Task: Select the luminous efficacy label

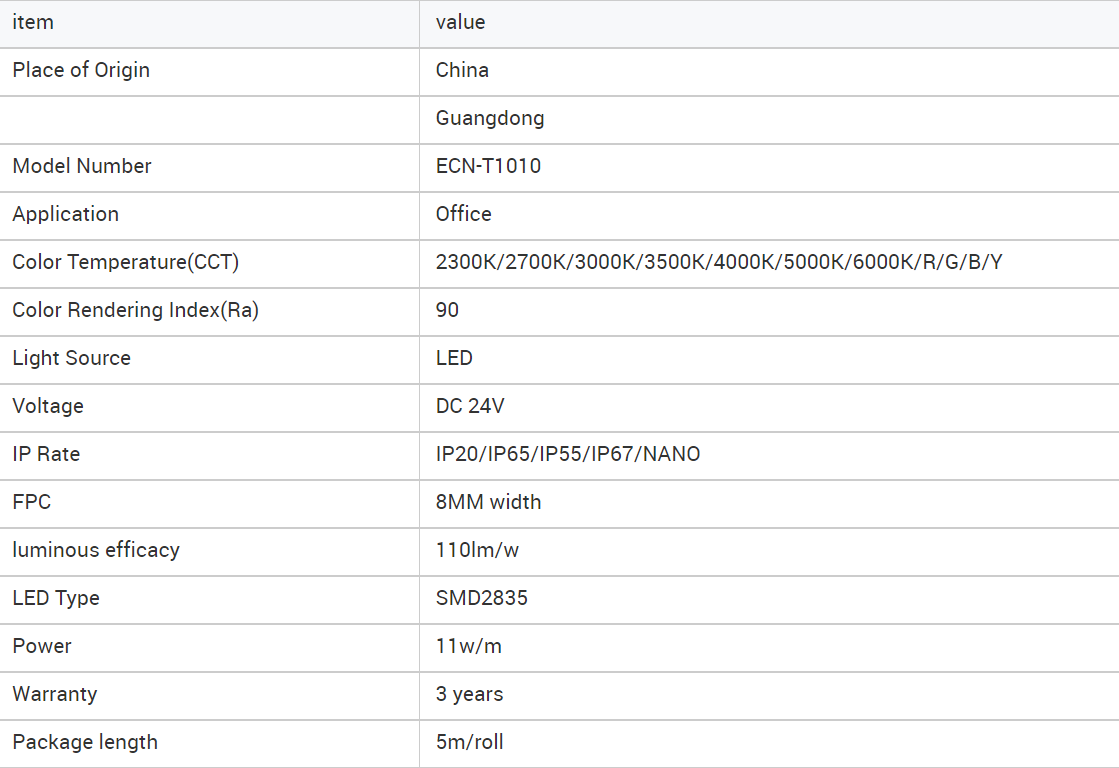Action: (x=96, y=550)
